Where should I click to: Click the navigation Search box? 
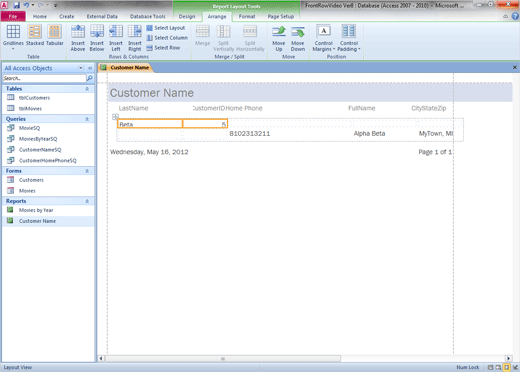(x=44, y=78)
